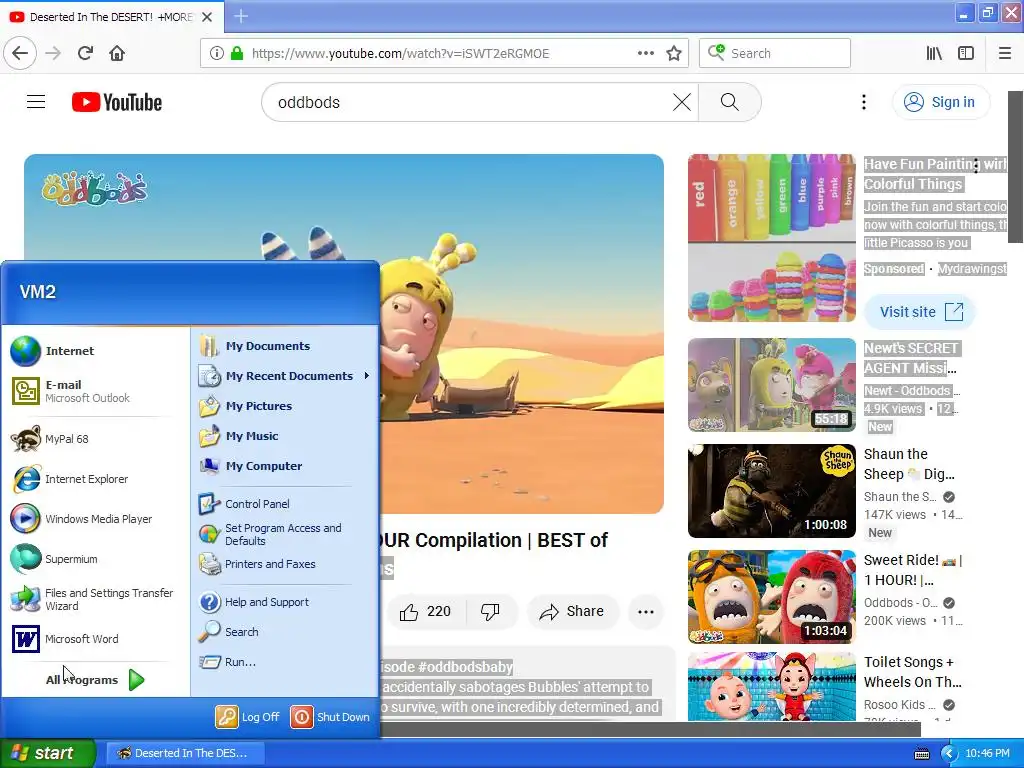
Task: Dislike the video
Action: pos(491,612)
